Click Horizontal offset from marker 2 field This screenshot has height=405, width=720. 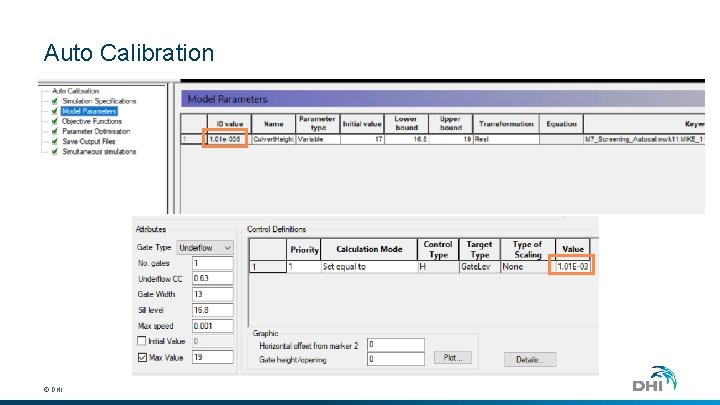[x=396, y=345]
